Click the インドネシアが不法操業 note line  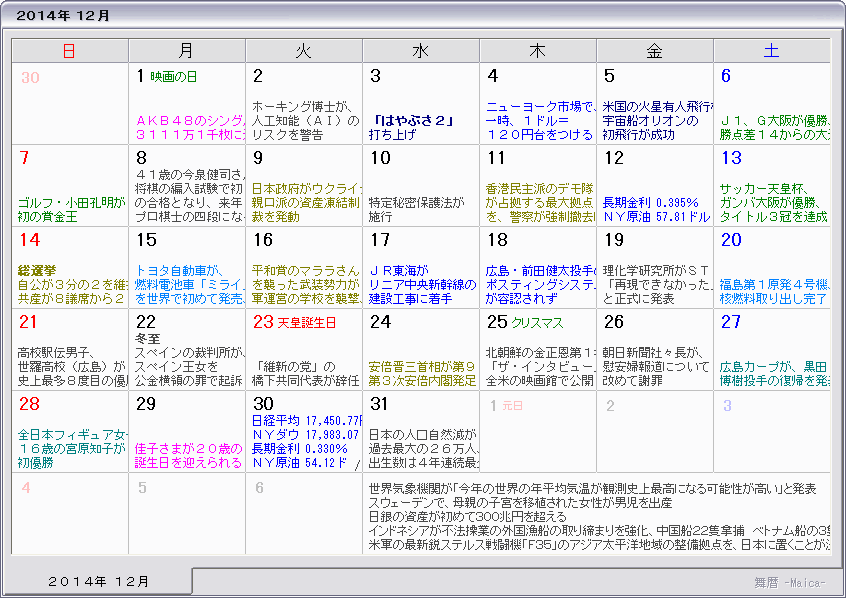coord(599,531)
